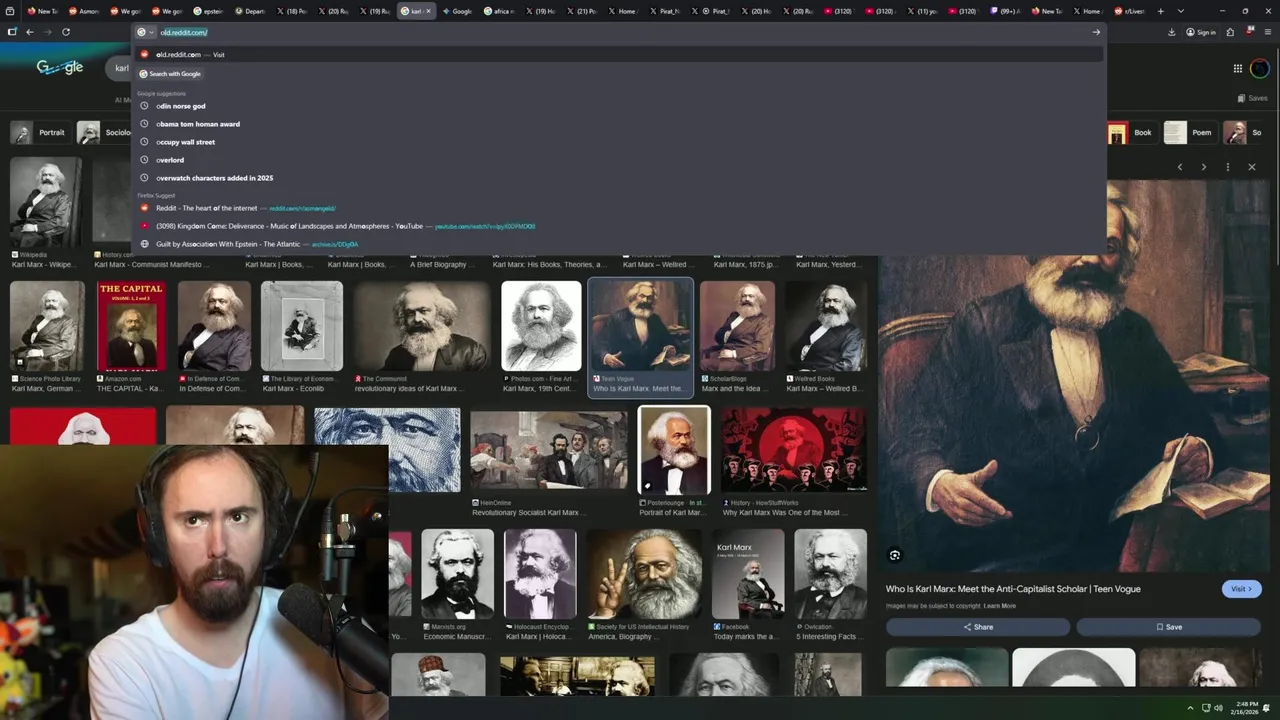Viewport: 1280px width, 720px height.
Task: Click the Learn More copyright link
Action: pos(999,606)
